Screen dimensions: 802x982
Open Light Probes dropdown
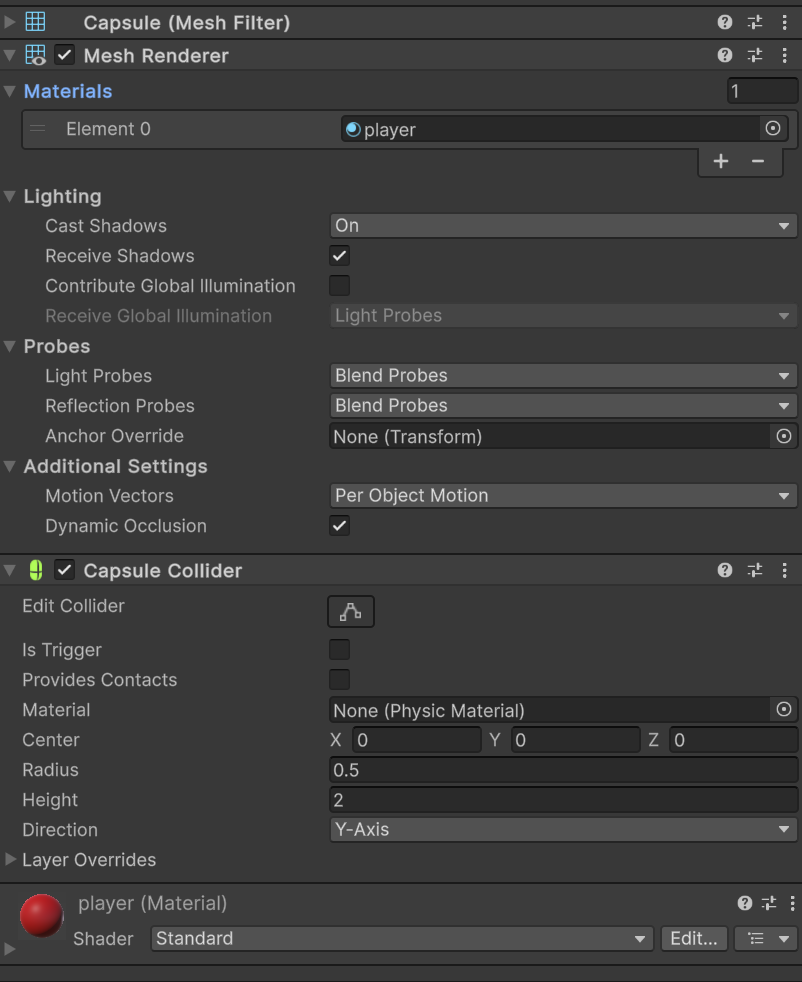tap(563, 375)
